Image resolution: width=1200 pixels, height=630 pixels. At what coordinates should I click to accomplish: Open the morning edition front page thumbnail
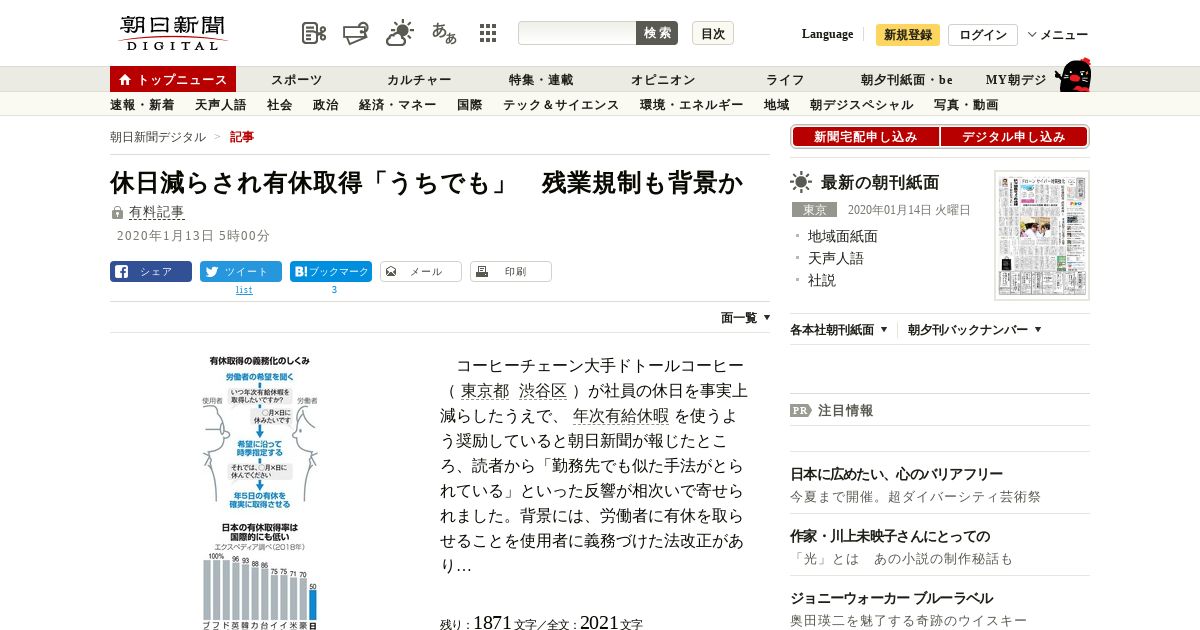coord(1042,235)
